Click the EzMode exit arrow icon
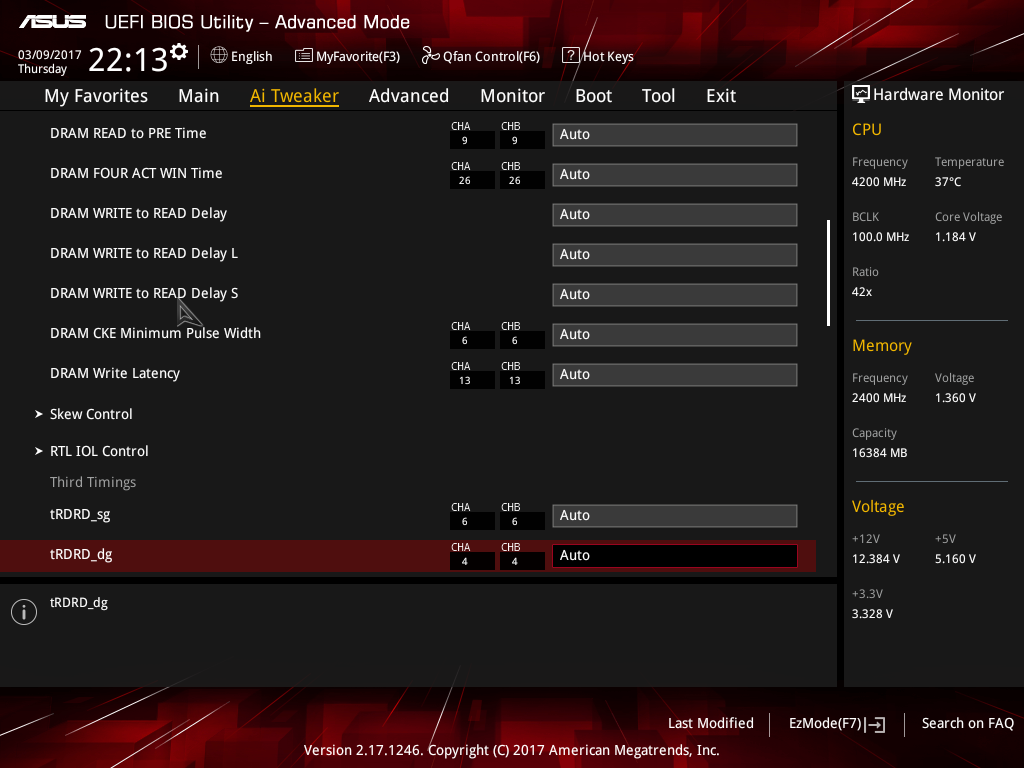 [876, 724]
